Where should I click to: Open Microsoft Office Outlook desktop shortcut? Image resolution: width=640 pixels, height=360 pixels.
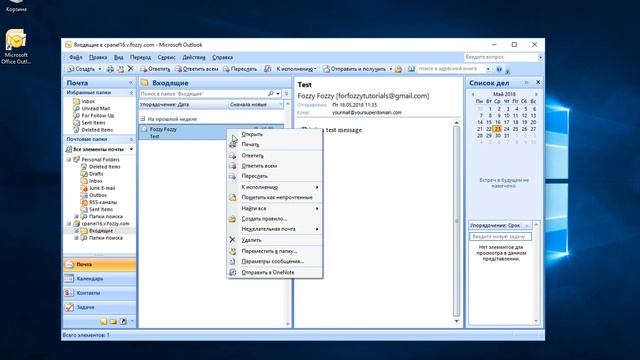point(16,46)
